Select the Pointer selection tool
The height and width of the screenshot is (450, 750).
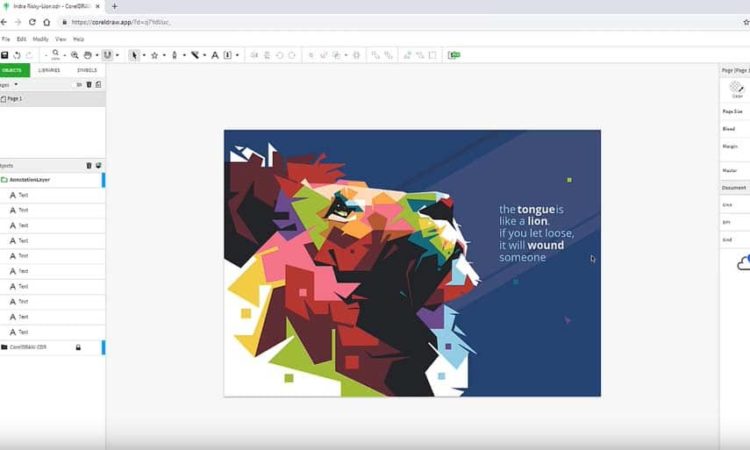(x=134, y=55)
